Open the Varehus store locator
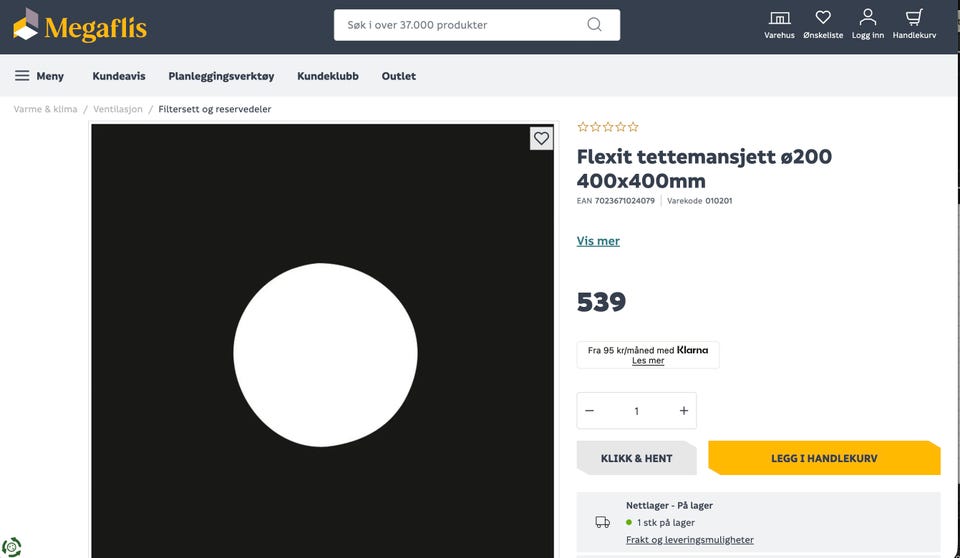This screenshot has width=960, height=558. point(779,25)
